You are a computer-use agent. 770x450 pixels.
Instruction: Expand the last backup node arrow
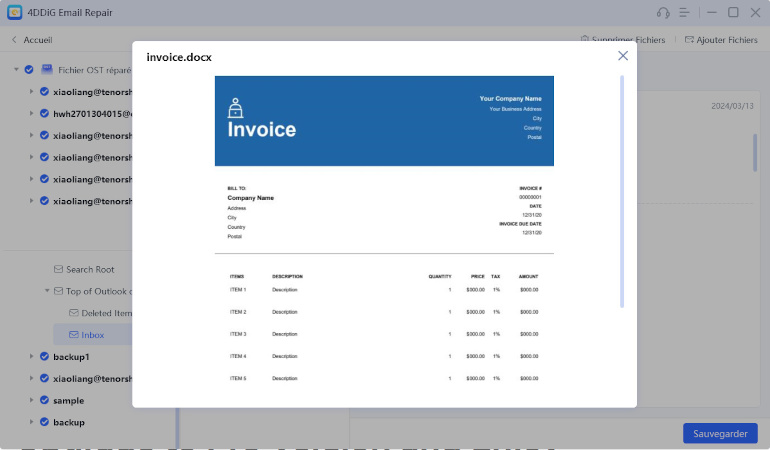[31, 422]
